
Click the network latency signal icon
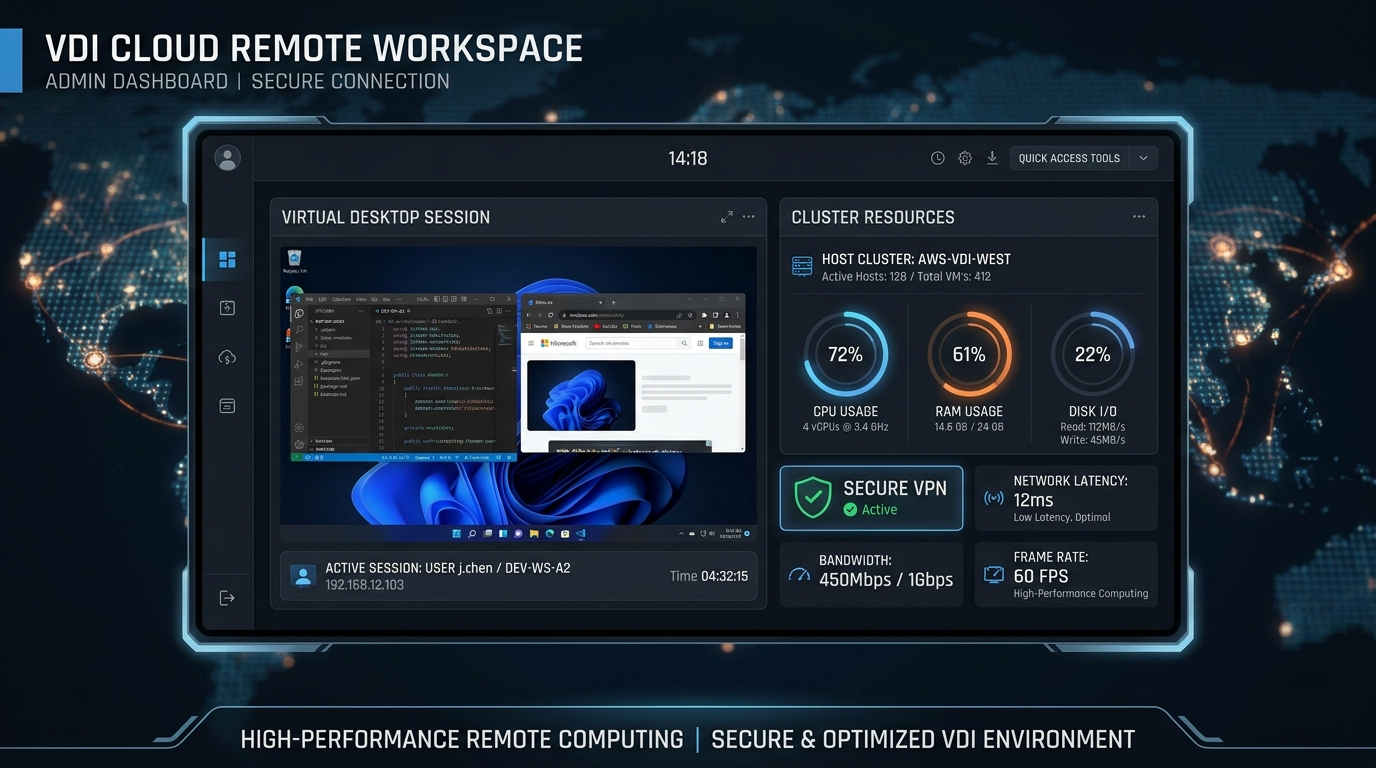pos(994,498)
